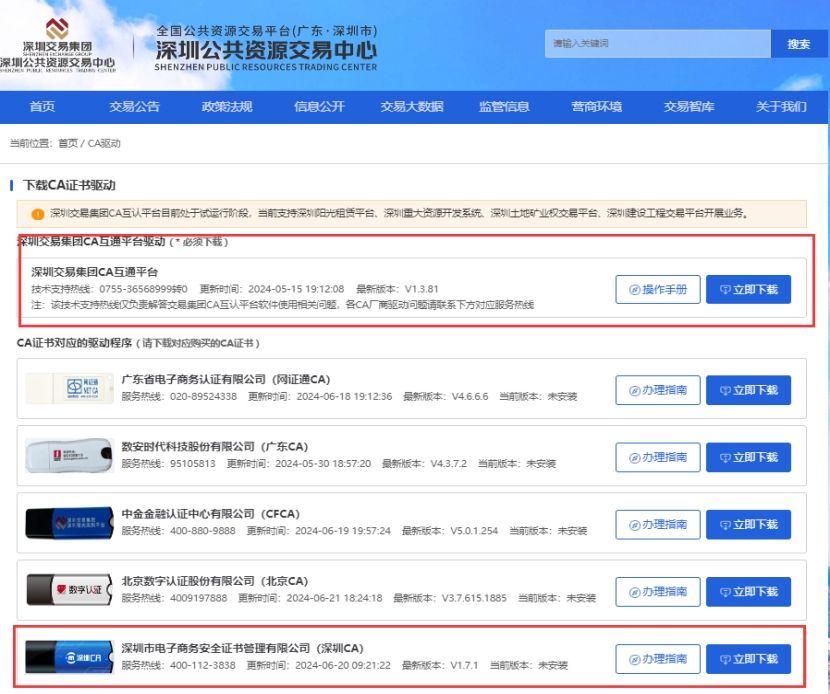Click the 首页 breadcrumb link
The width and height of the screenshot is (830, 694).
[67, 143]
